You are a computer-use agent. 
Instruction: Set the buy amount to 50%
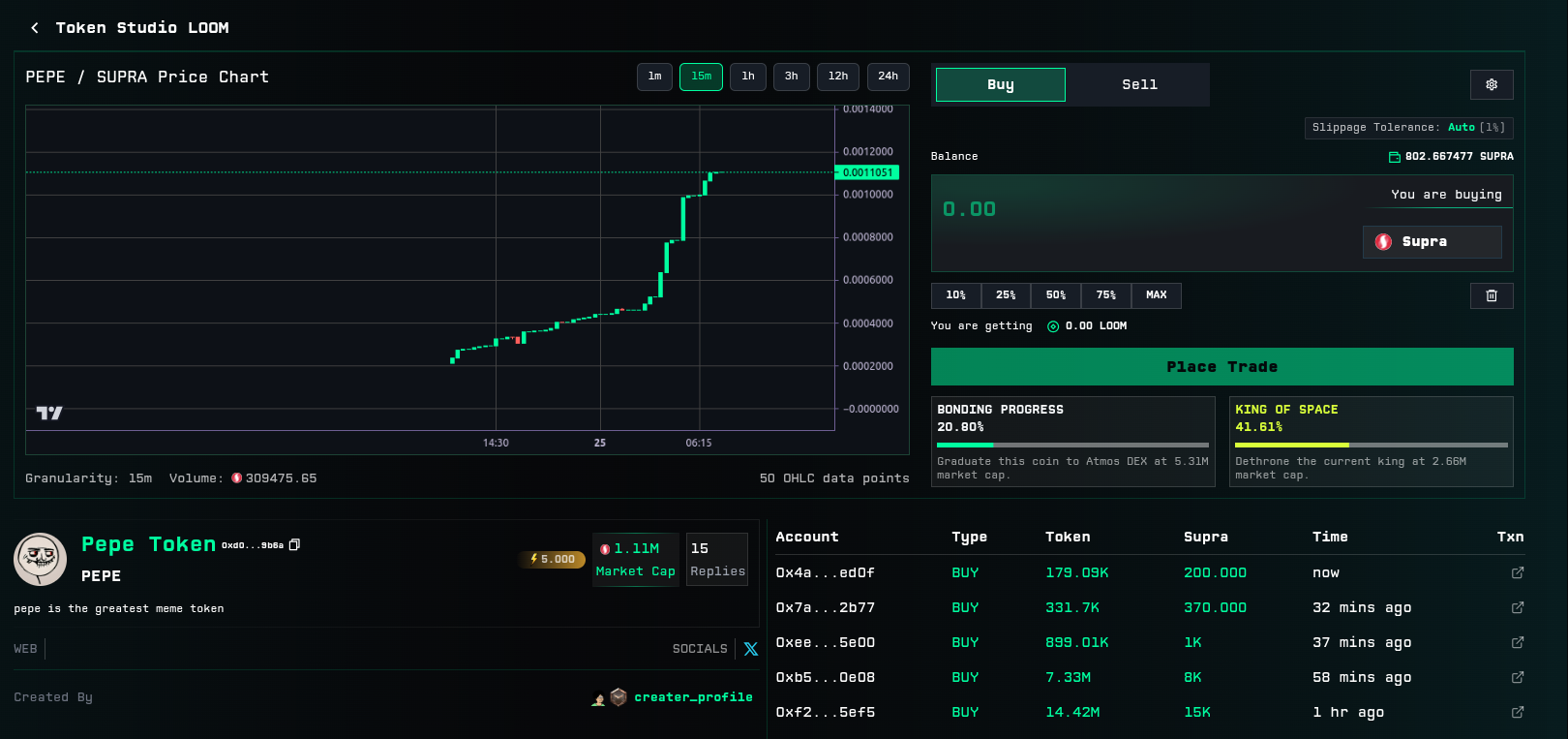(x=1056, y=295)
